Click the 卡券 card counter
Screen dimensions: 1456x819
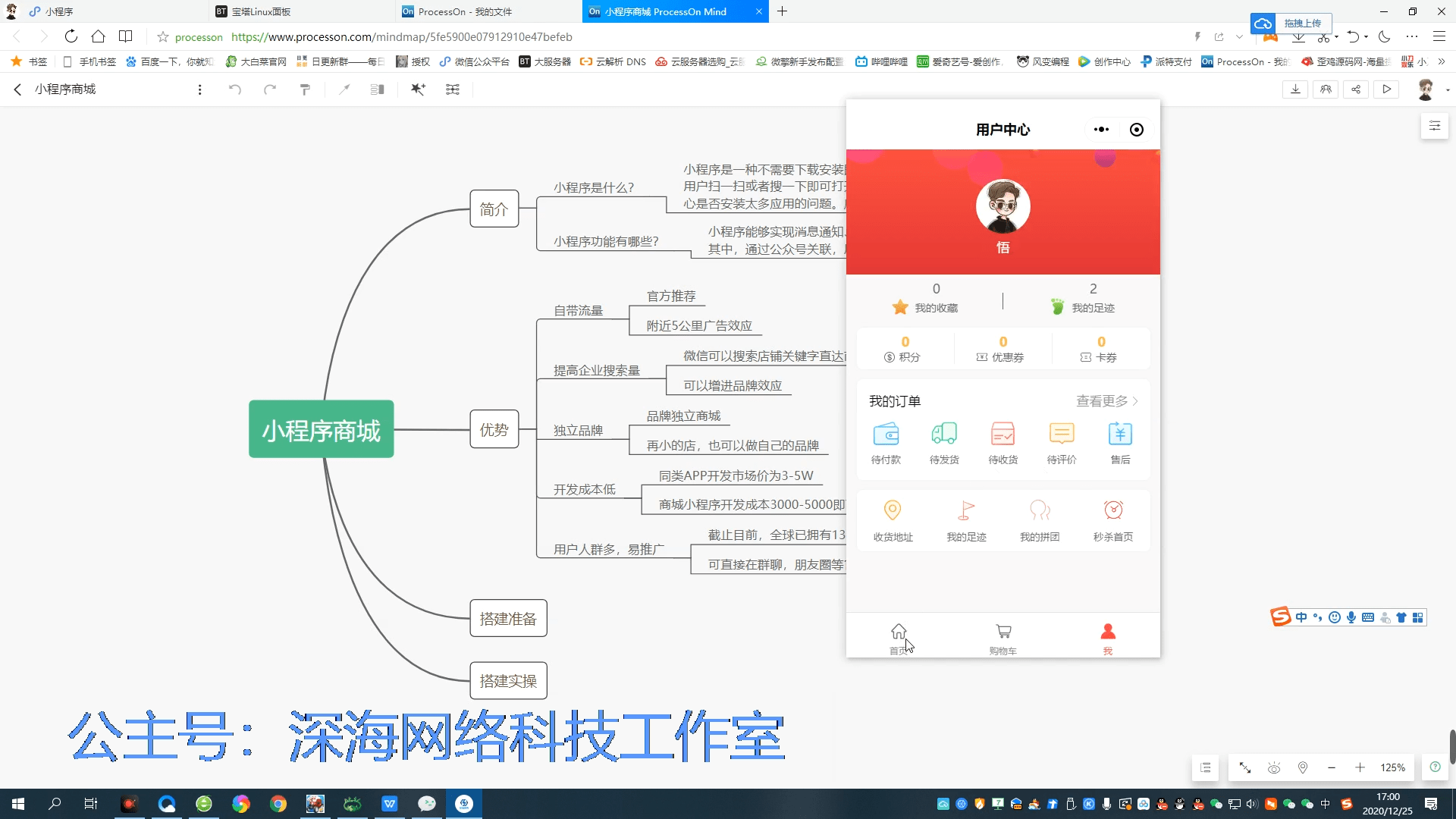click(1100, 349)
